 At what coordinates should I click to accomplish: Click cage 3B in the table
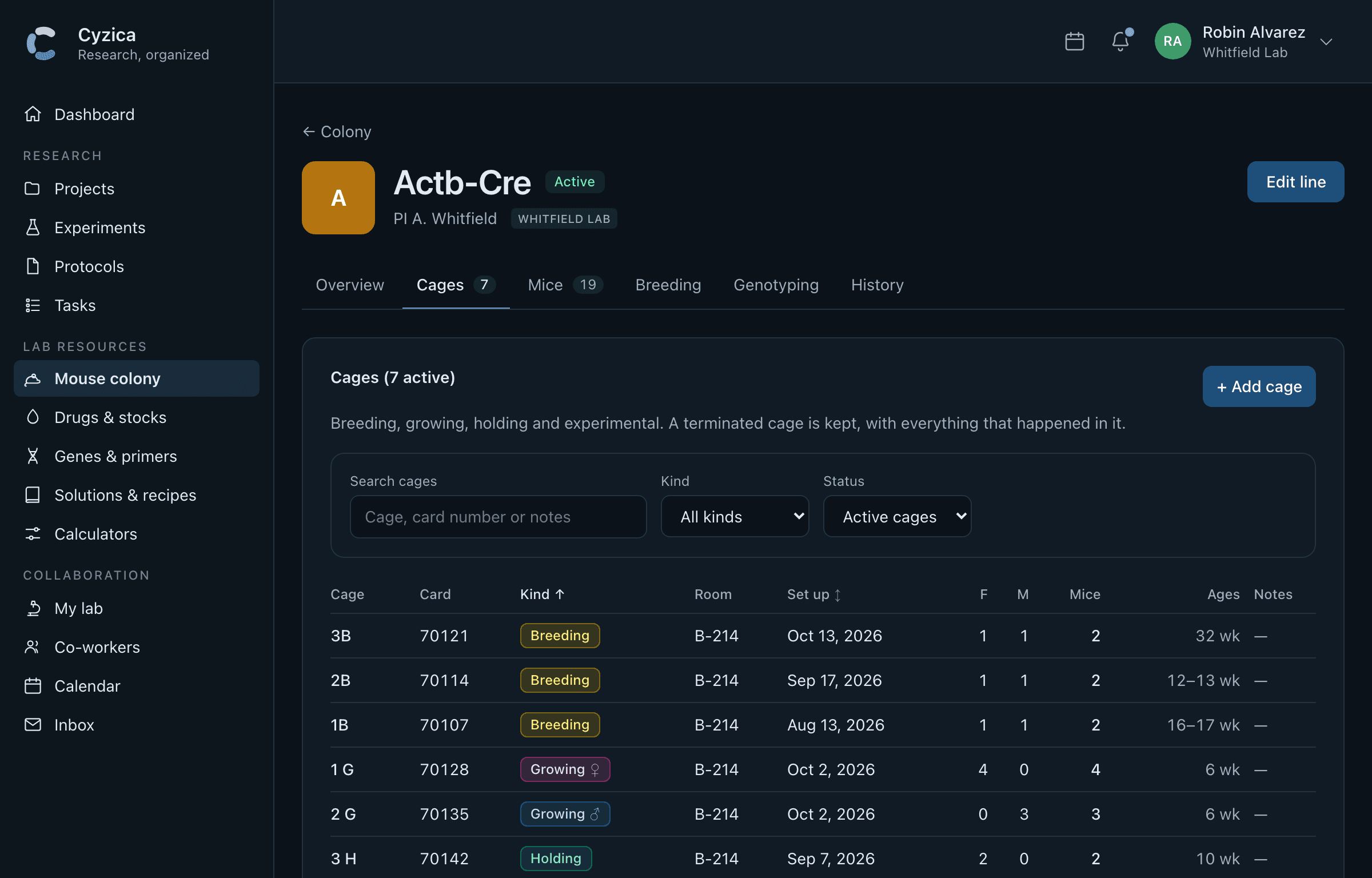click(x=341, y=636)
